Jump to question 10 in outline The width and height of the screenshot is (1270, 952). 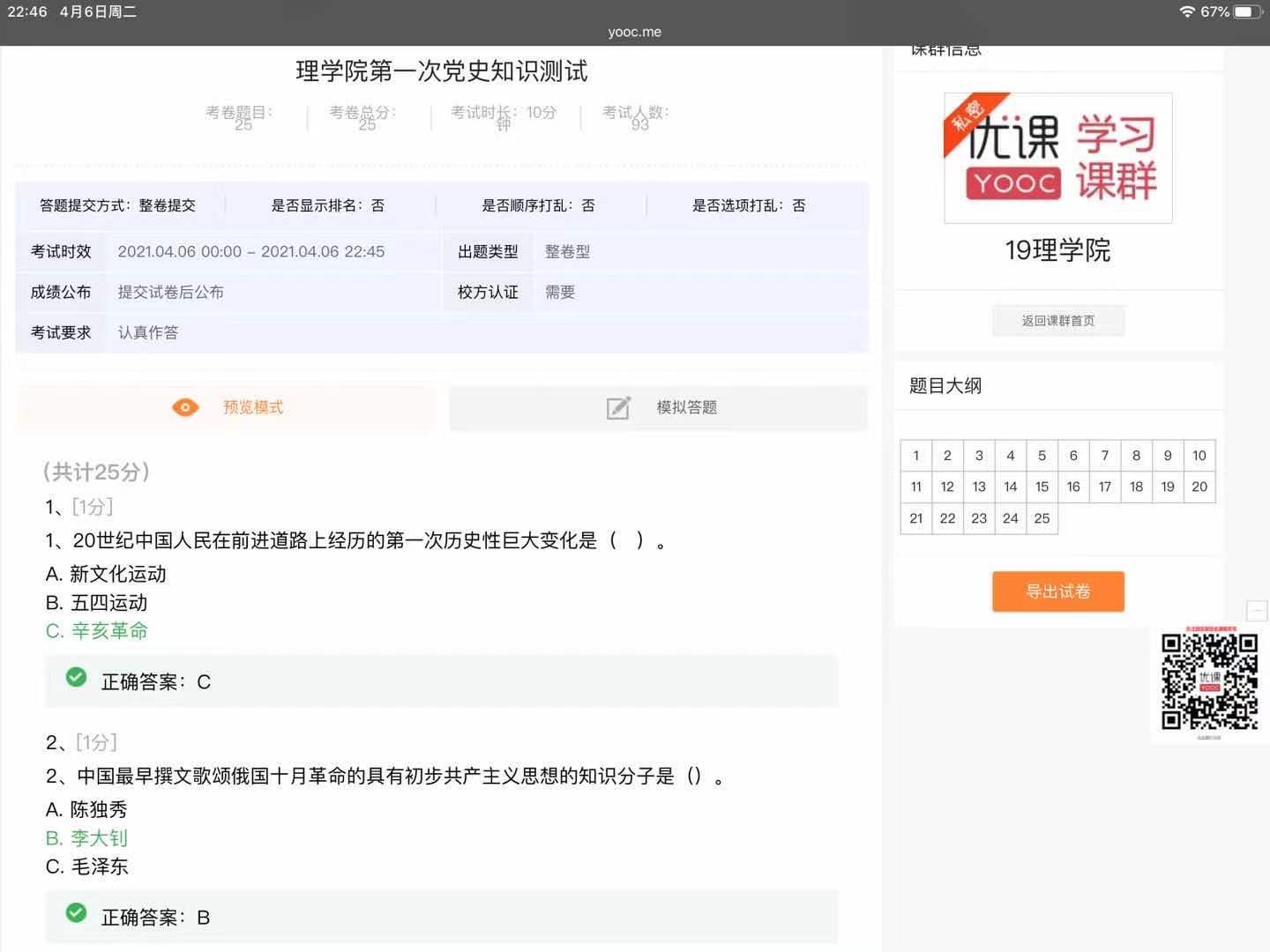point(1199,456)
